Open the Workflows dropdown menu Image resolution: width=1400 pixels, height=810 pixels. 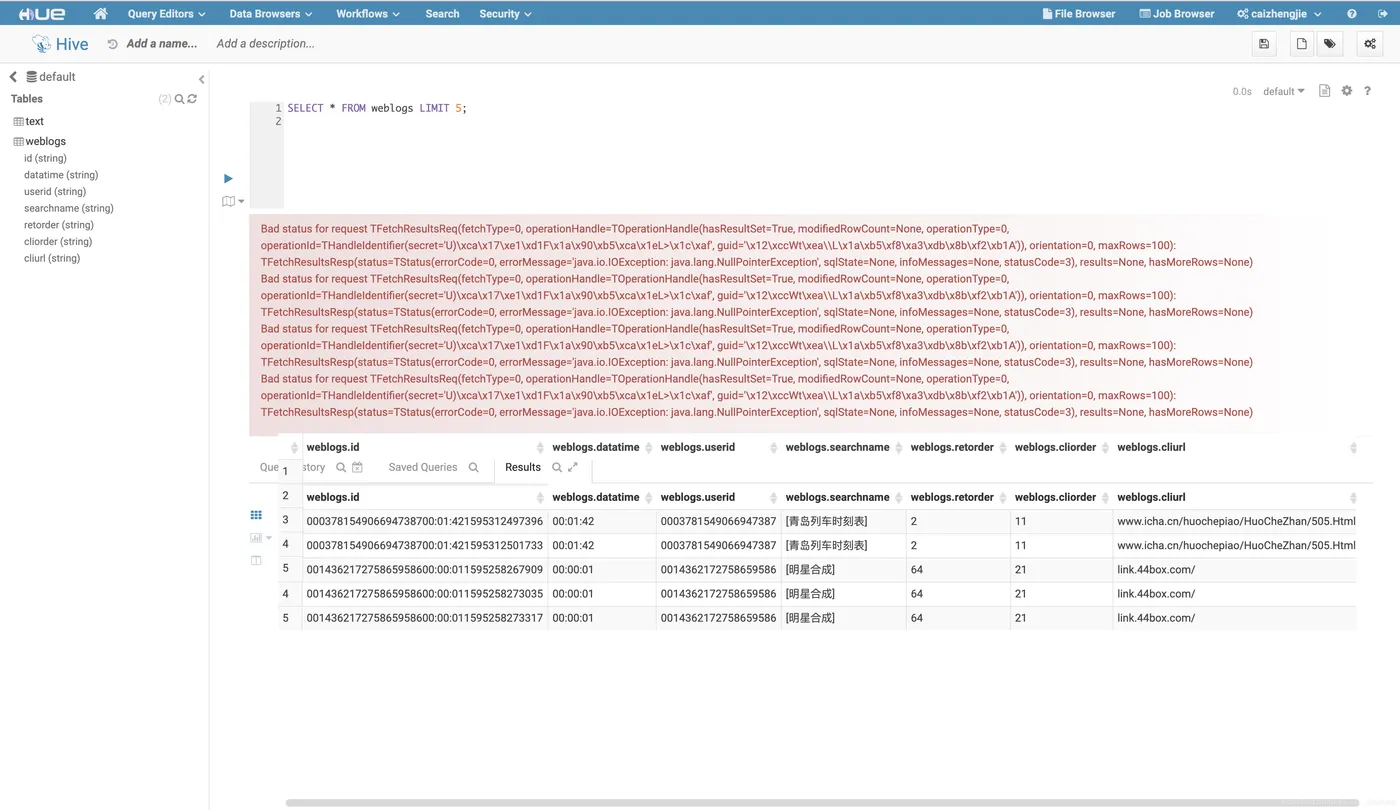tap(368, 14)
